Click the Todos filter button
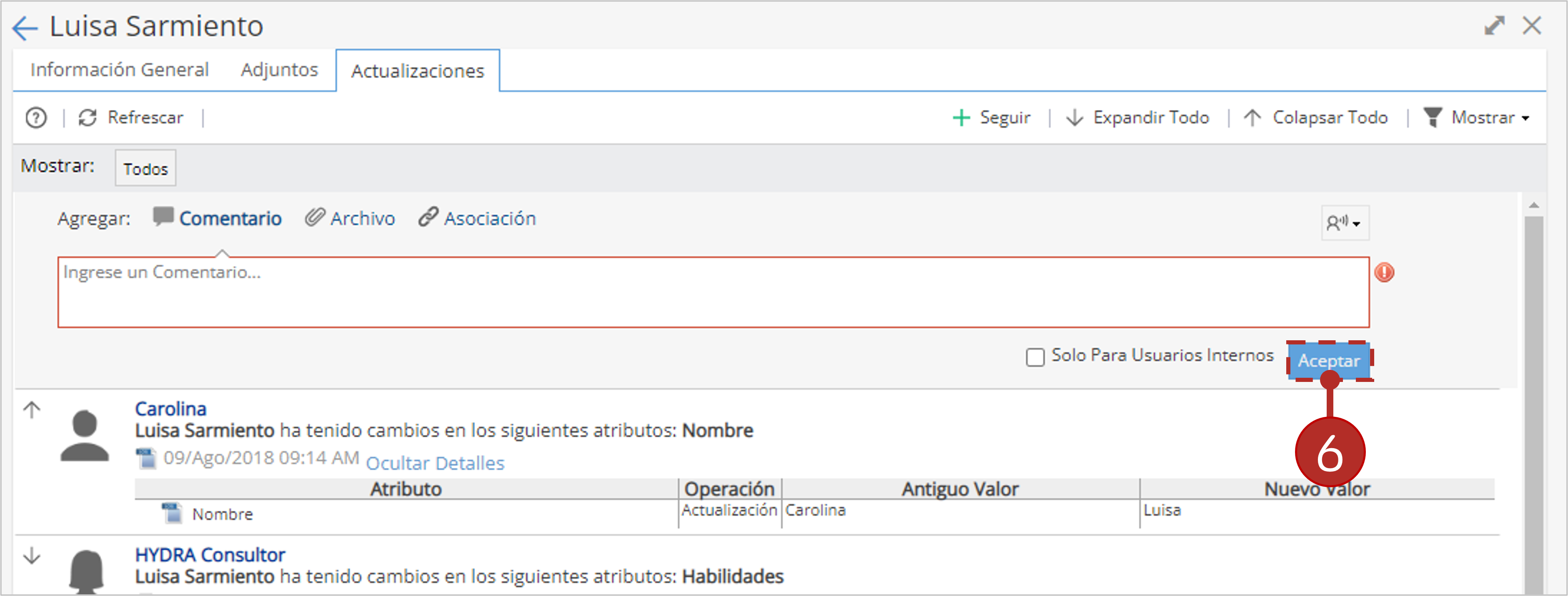 (145, 168)
